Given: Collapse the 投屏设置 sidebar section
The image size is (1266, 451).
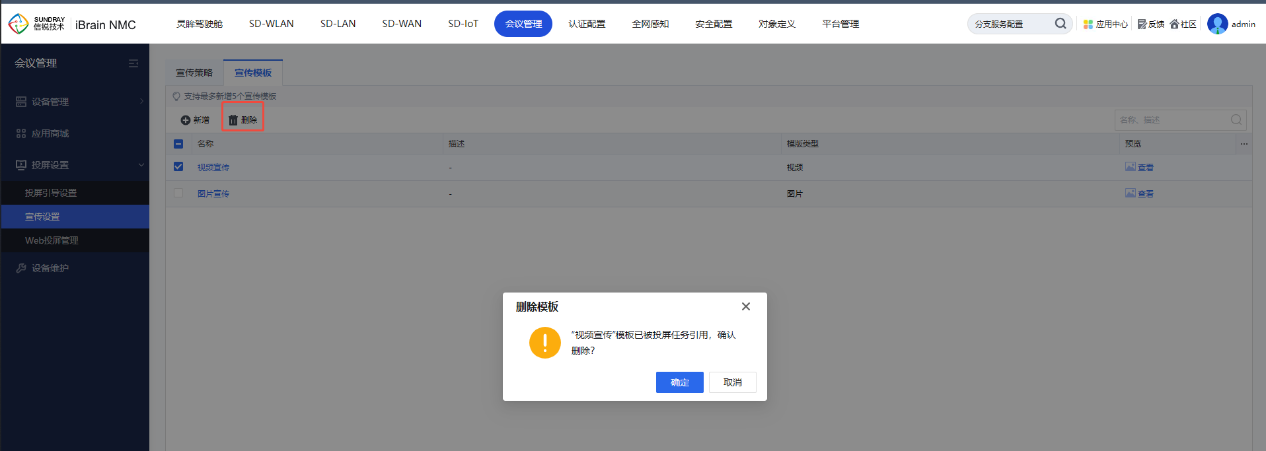Looking at the screenshot, I should click(74, 164).
